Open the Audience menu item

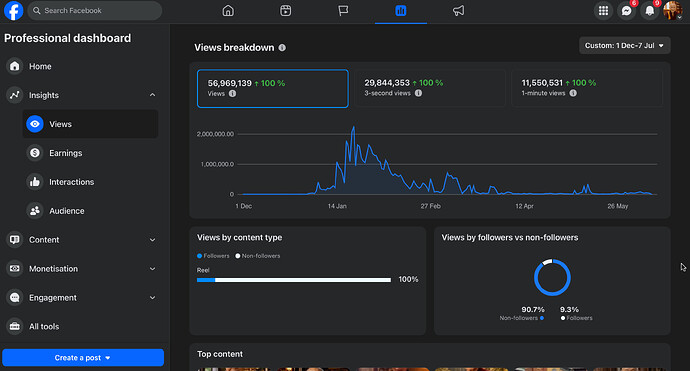[90, 211]
